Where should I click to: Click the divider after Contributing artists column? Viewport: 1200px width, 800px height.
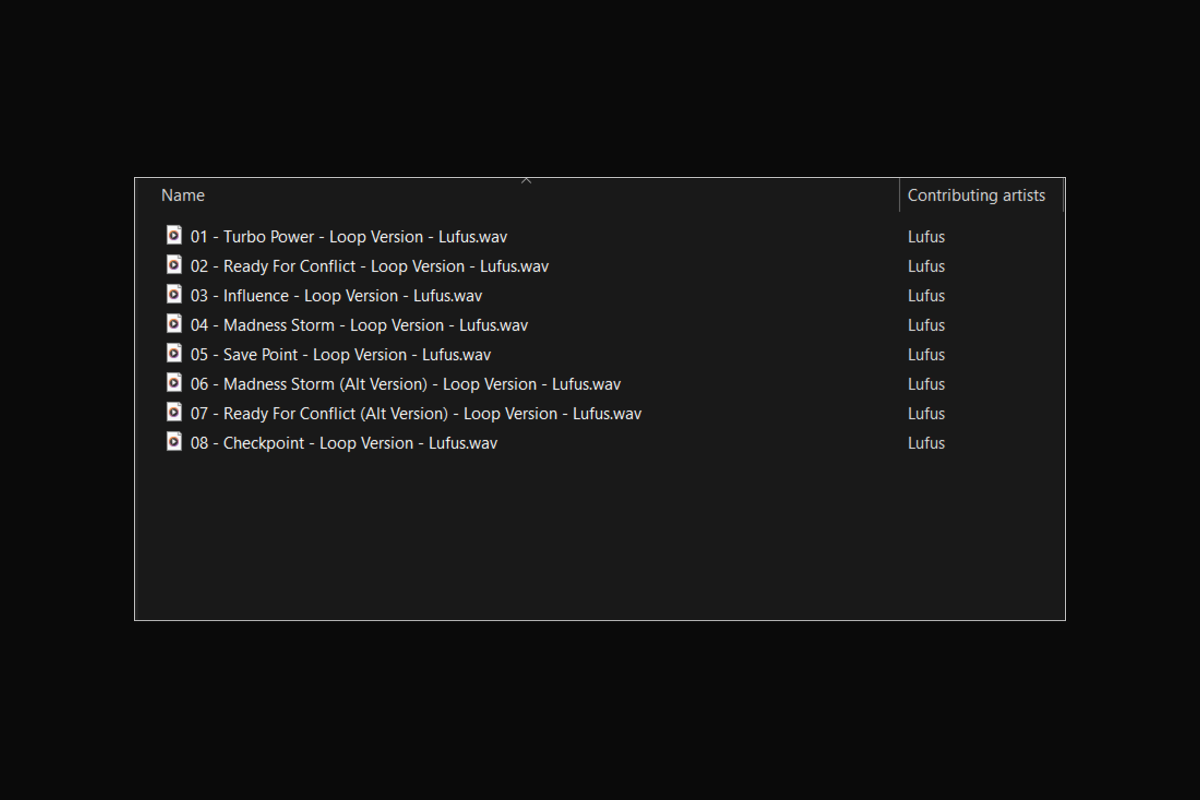pos(1063,196)
